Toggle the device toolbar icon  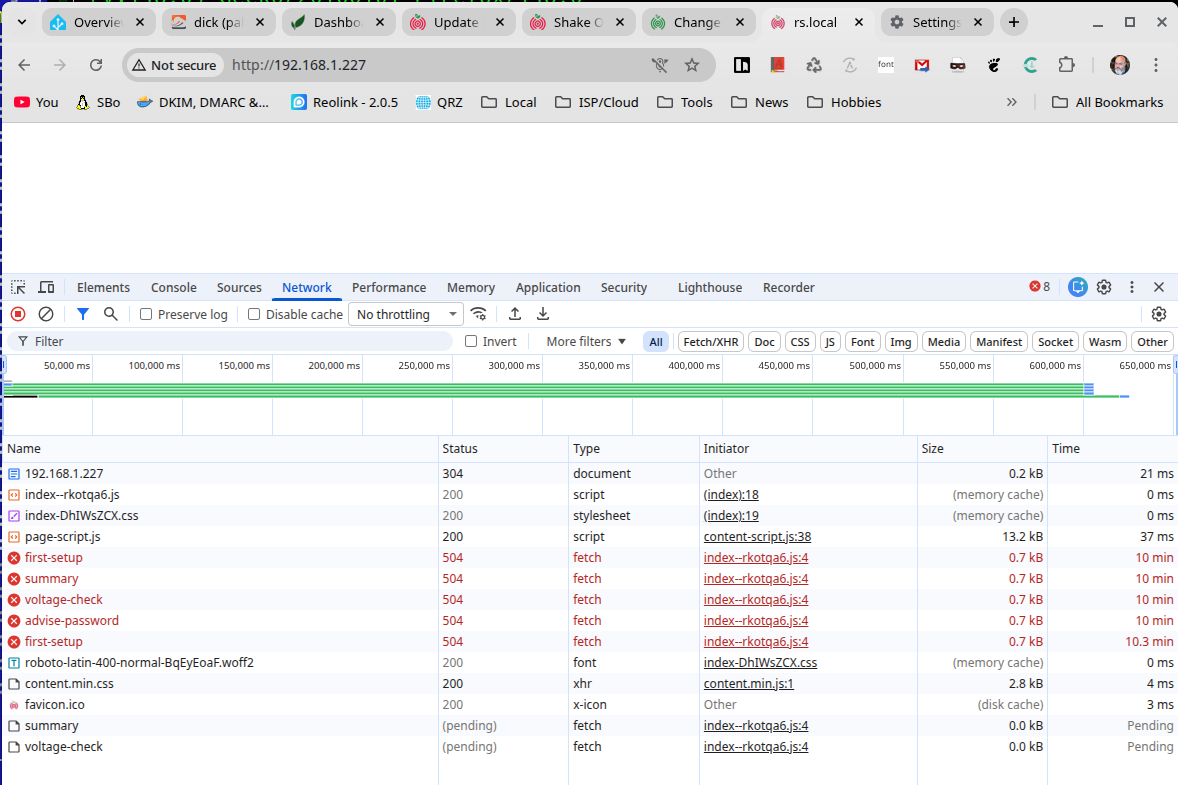[x=46, y=287]
